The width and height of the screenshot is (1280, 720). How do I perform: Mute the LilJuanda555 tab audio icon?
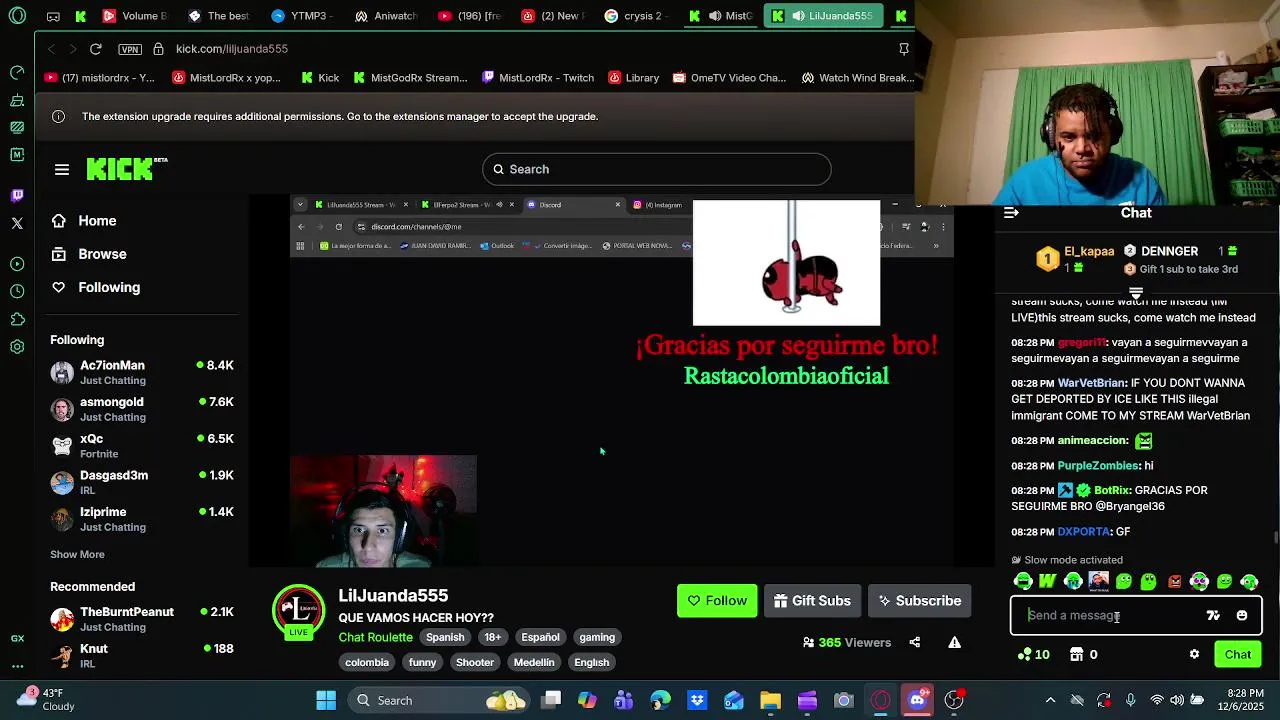[x=798, y=16]
